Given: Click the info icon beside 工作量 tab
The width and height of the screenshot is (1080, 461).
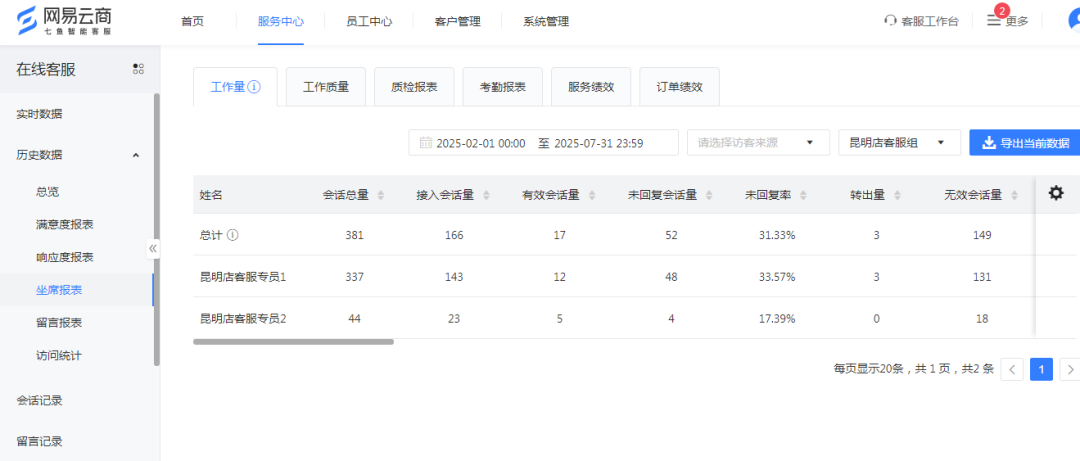Looking at the screenshot, I should tap(254, 87).
